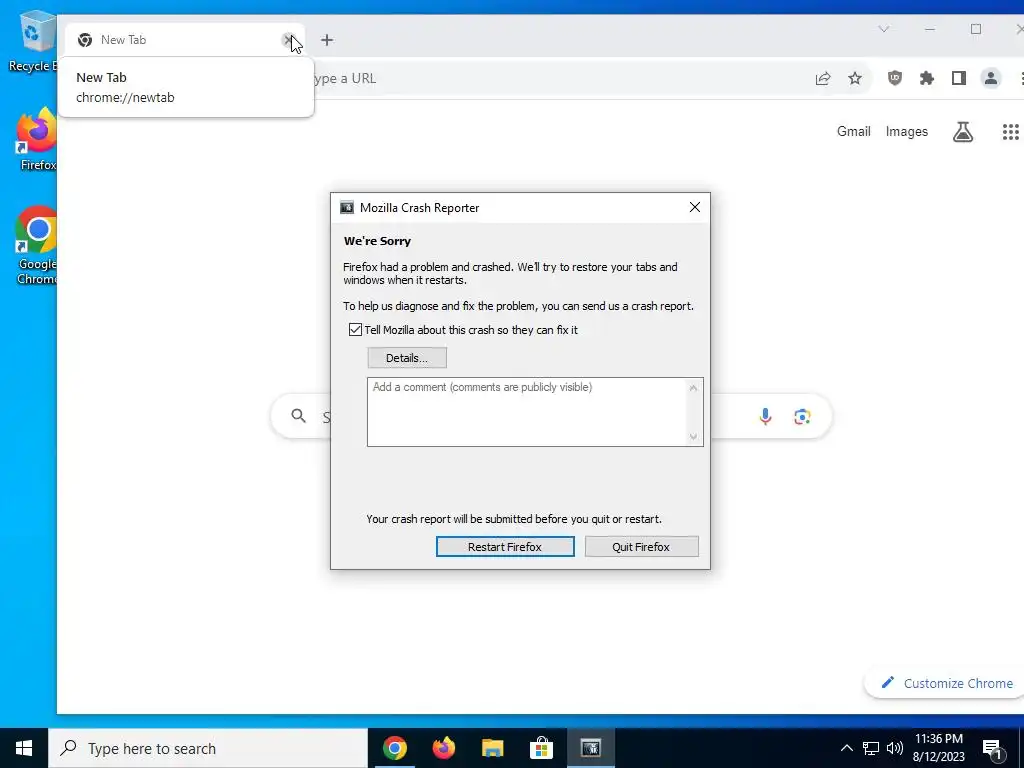Open the Search Labs flask icon
Image resolution: width=1024 pixels, height=768 pixels.
pyautogui.click(x=963, y=132)
